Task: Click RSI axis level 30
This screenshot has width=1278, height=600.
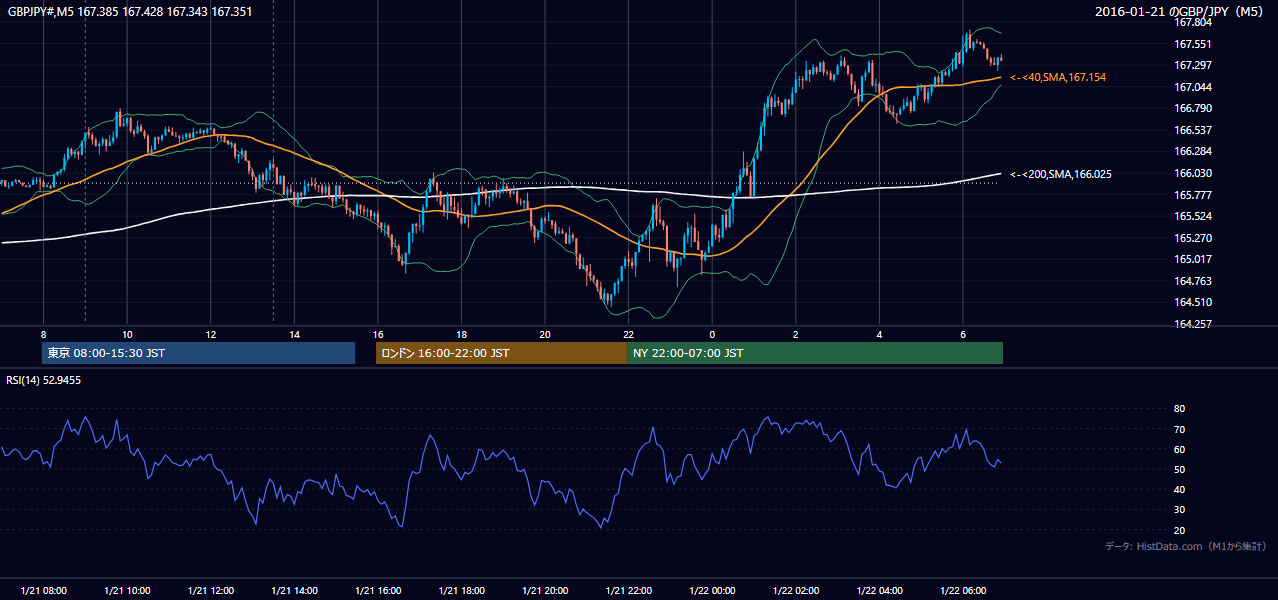Action: point(1179,510)
